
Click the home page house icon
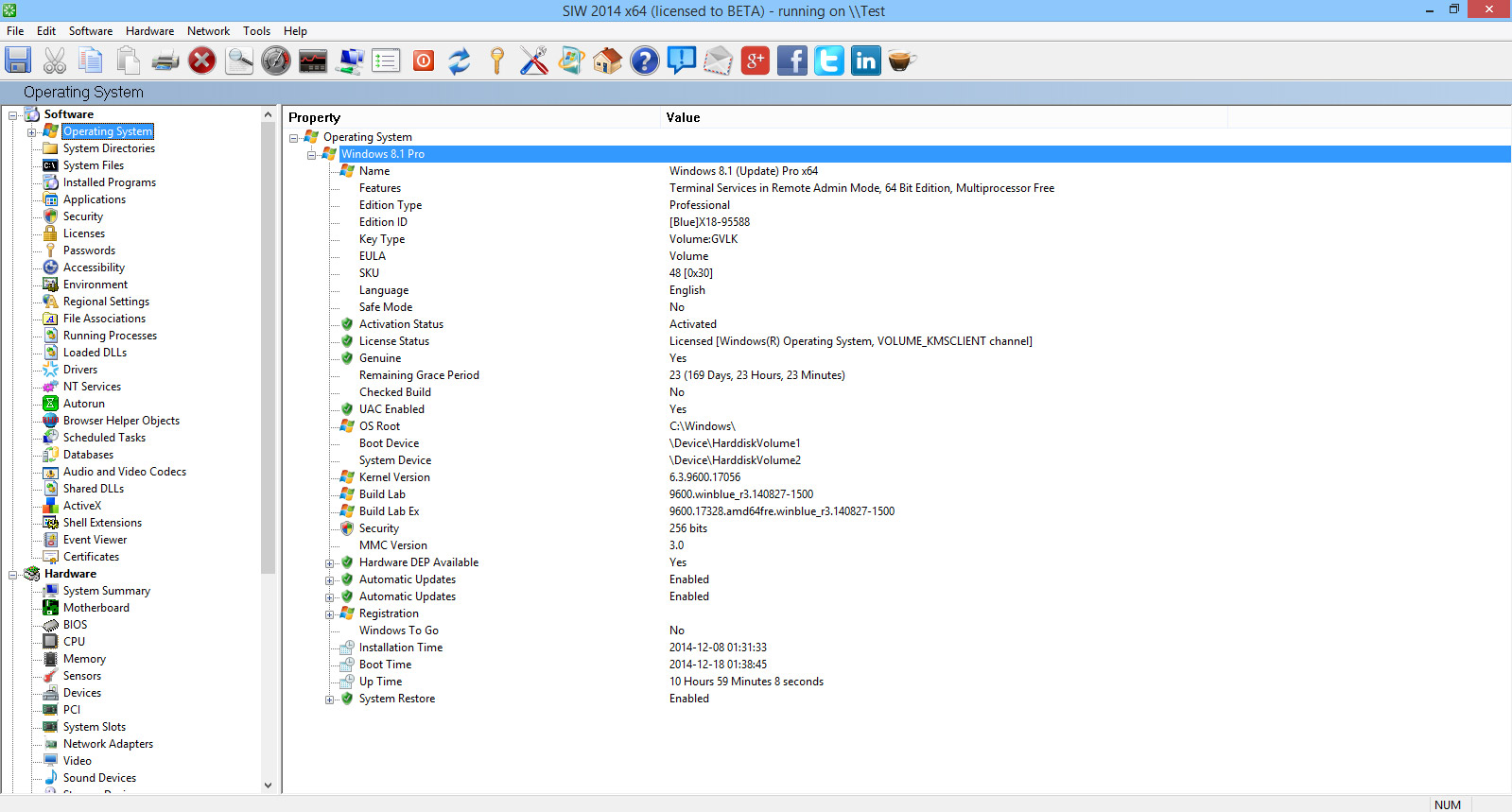click(x=608, y=60)
